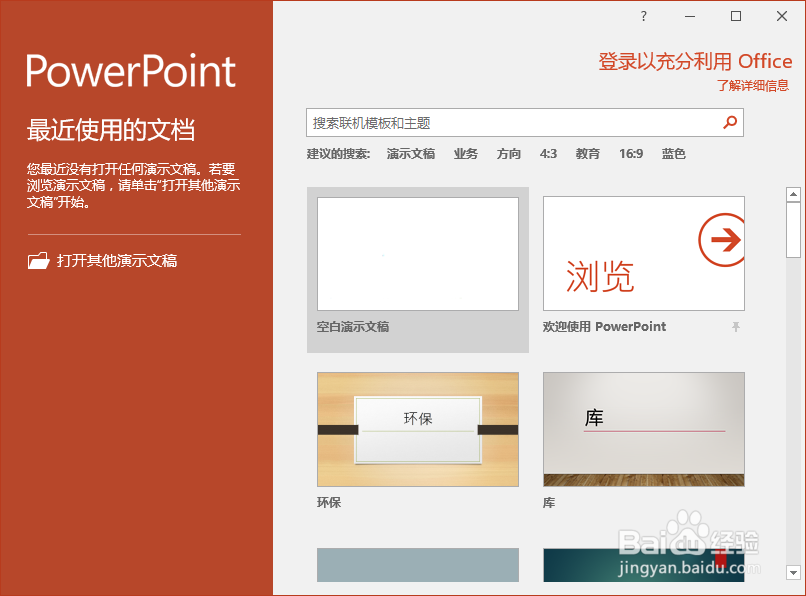Click the 欢迎使用 PowerPoint caption text
806x596 pixels.
click(x=604, y=327)
